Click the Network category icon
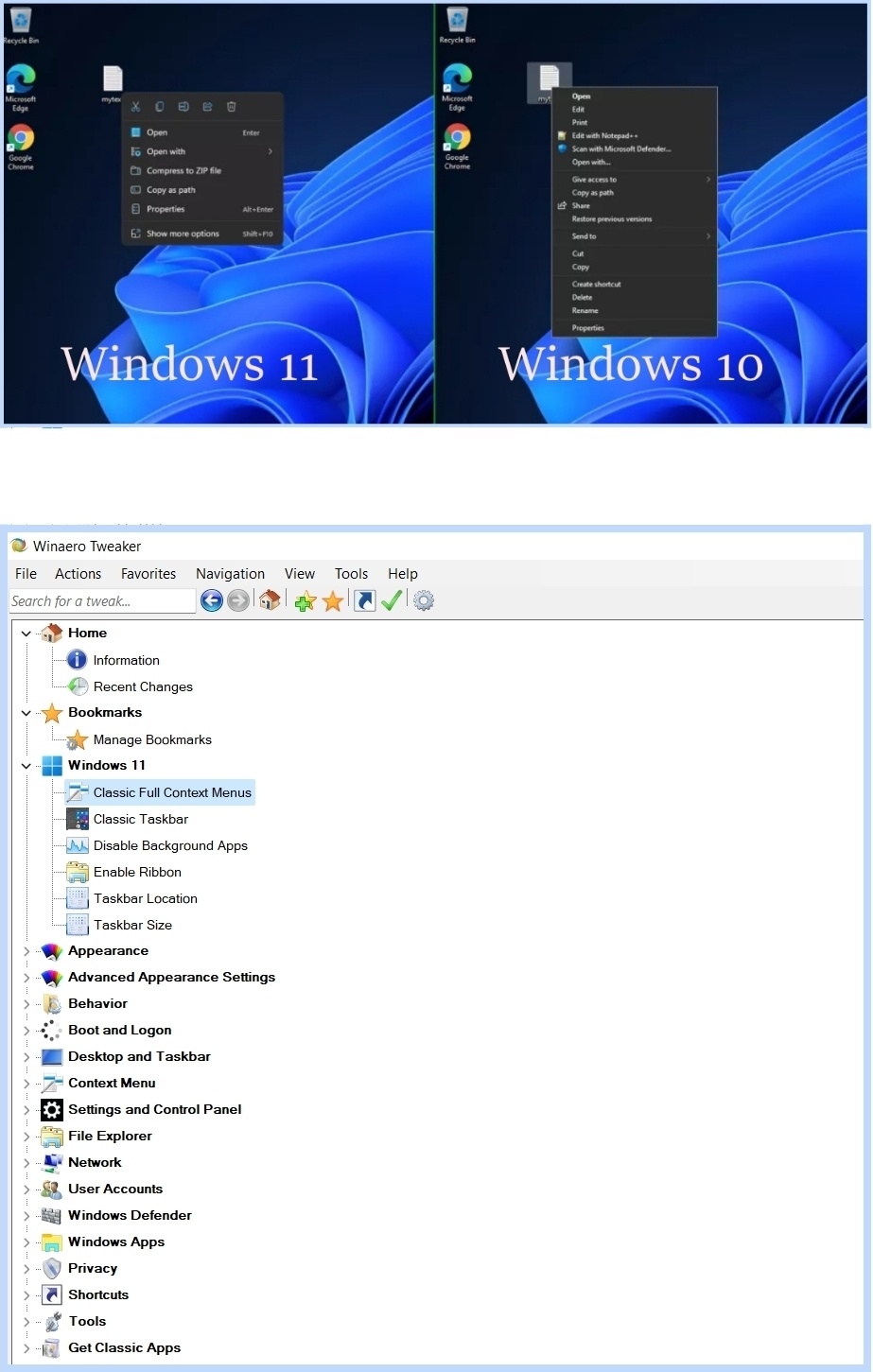This screenshot has width=873, height=1372. (51, 1163)
